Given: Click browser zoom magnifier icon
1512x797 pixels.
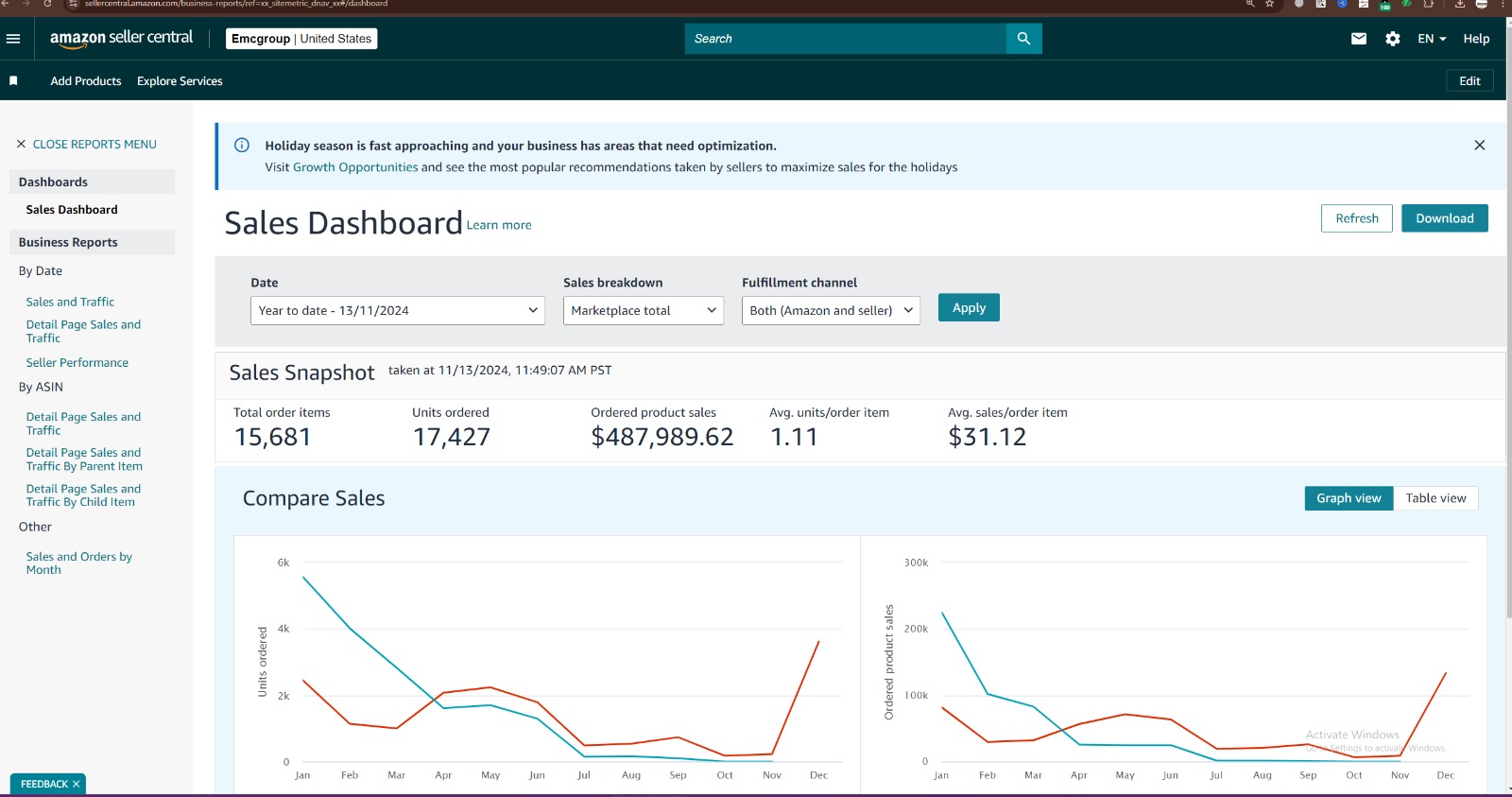Looking at the screenshot, I should click(x=1250, y=4).
